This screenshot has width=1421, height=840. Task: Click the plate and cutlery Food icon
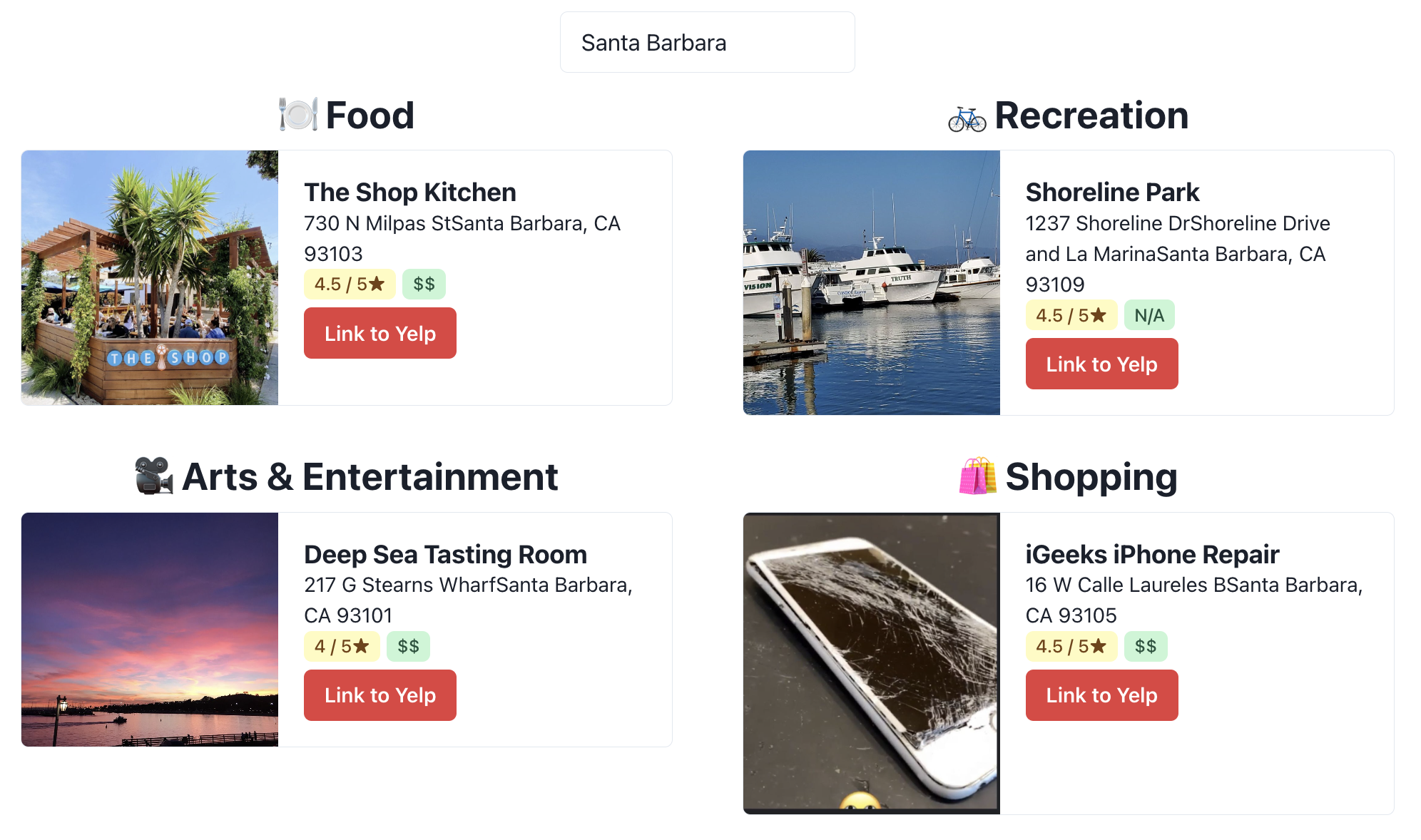pyautogui.click(x=297, y=115)
